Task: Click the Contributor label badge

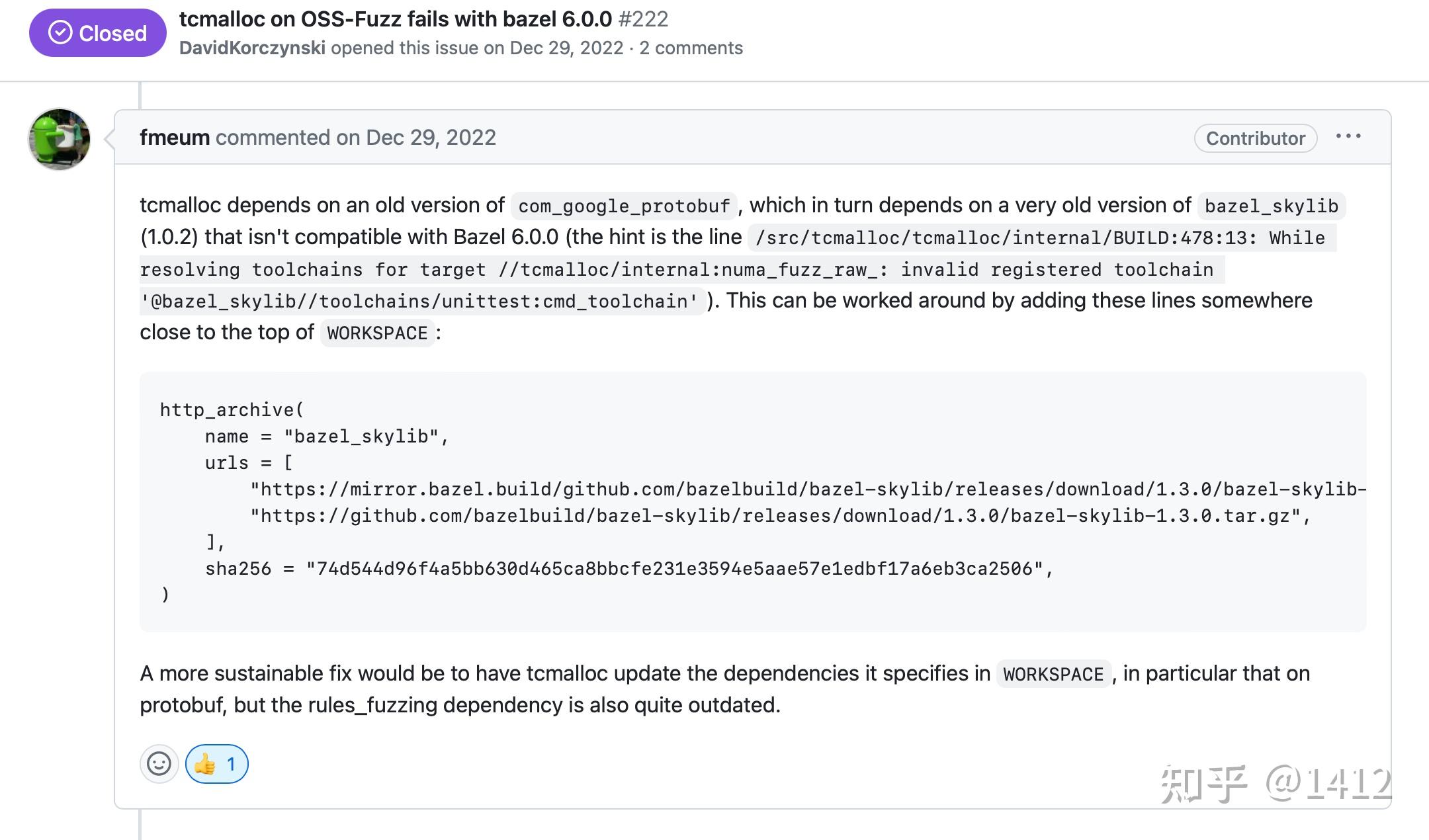Action: 1254,138
